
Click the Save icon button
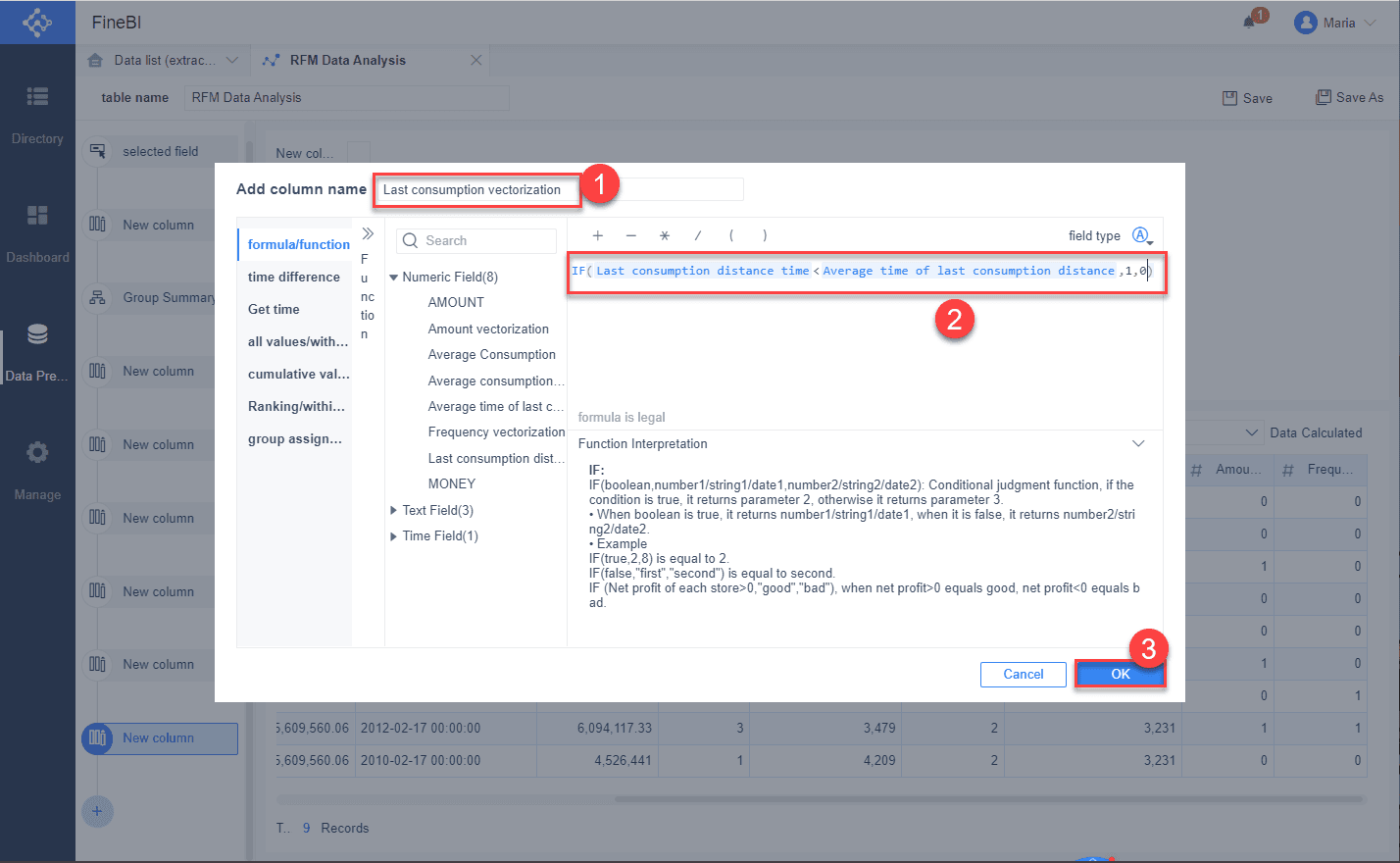1247,98
